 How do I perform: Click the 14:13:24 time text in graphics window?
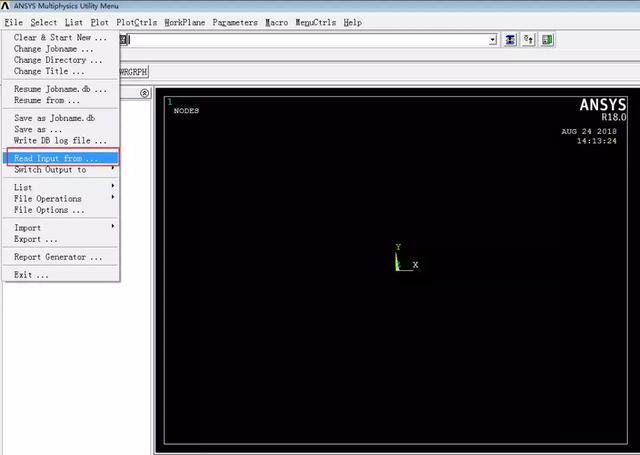pyautogui.click(x=596, y=141)
